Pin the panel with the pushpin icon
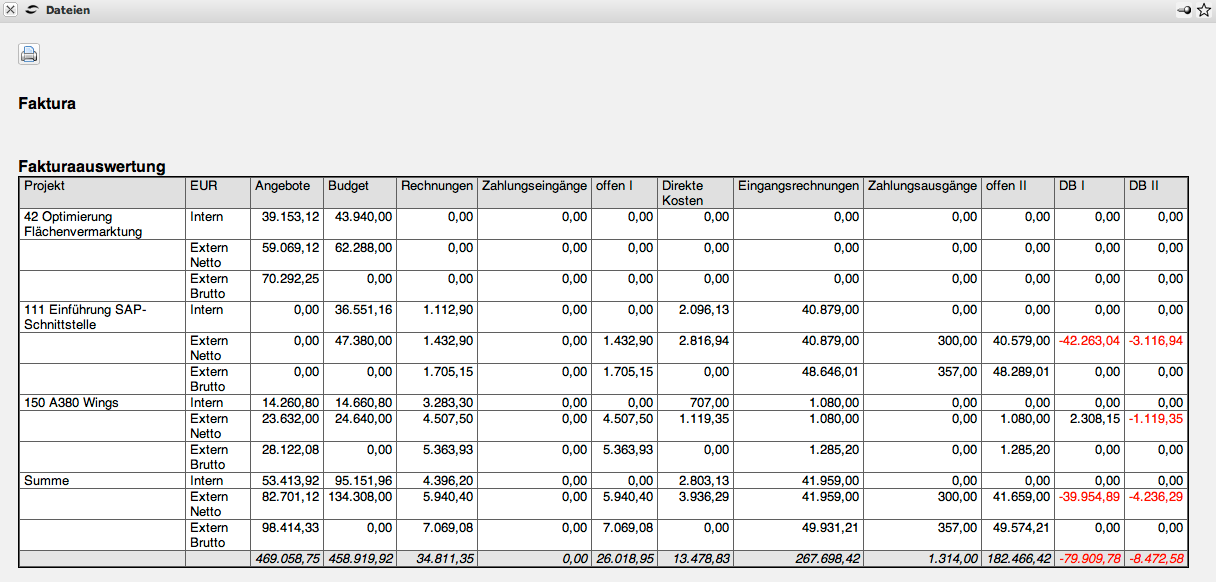1216x582 pixels. point(1186,10)
